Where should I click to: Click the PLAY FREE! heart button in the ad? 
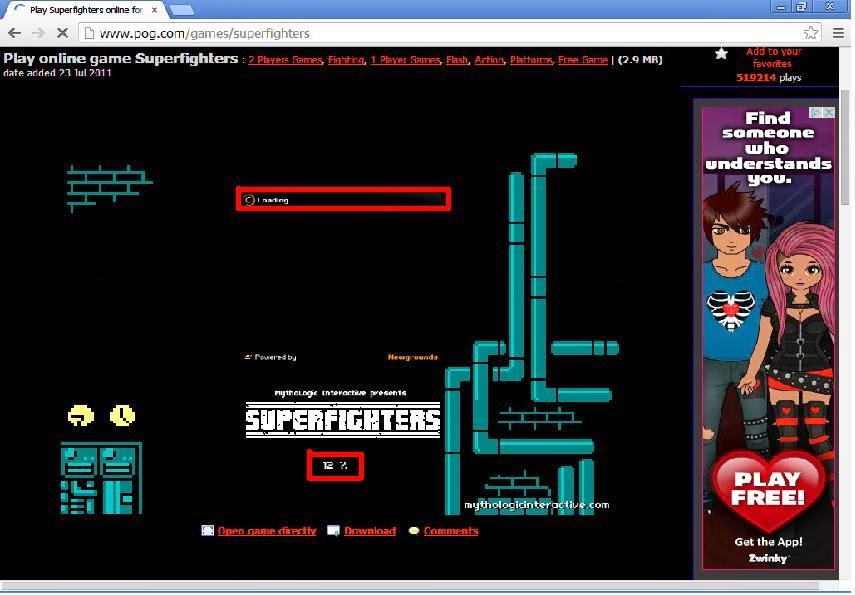767,490
